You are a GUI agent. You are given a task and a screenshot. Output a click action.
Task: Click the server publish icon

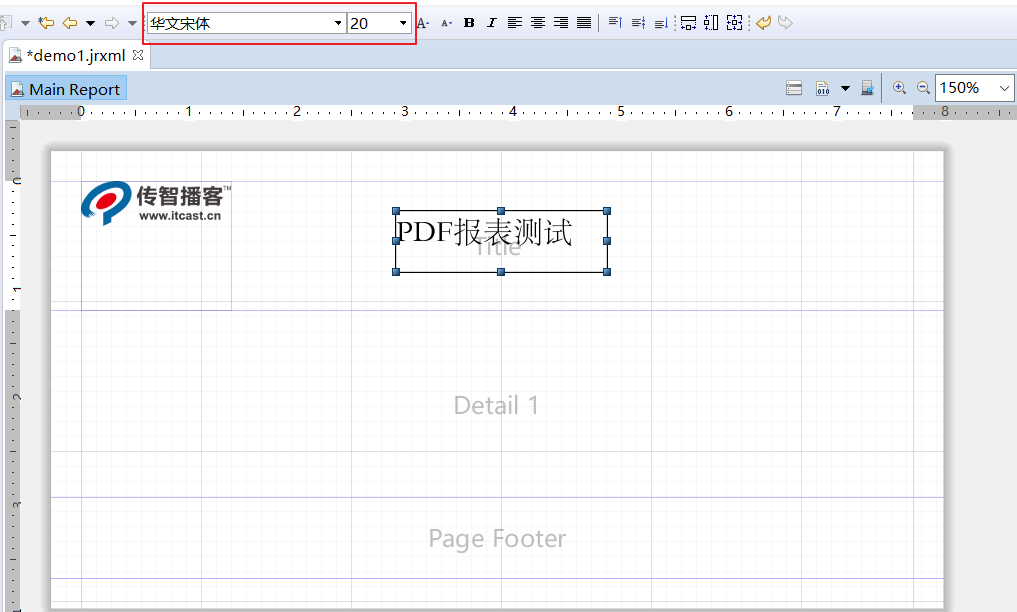click(x=867, y=88)
